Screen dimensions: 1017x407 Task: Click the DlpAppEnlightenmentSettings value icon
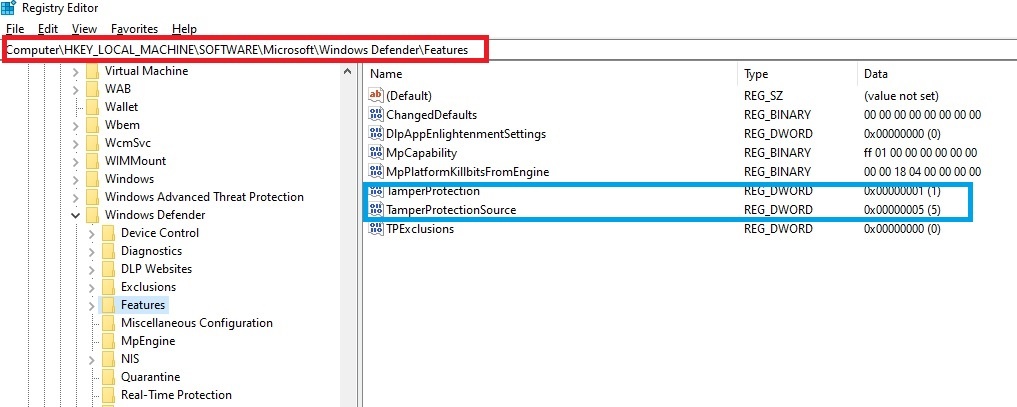click(376, 134)
